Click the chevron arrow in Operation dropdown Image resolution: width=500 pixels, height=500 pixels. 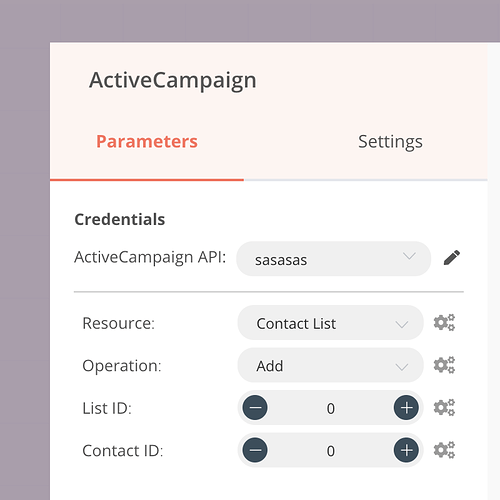[x=402, y=367]
